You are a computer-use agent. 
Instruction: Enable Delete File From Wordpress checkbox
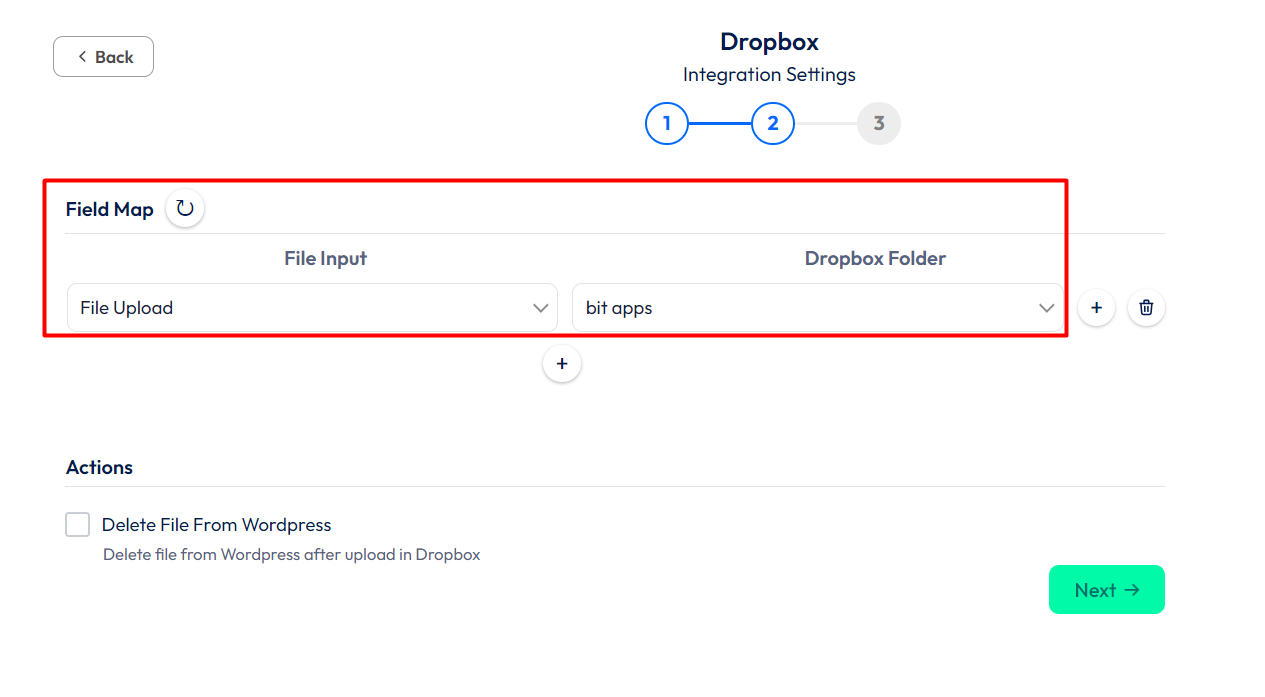coord(78,525)
